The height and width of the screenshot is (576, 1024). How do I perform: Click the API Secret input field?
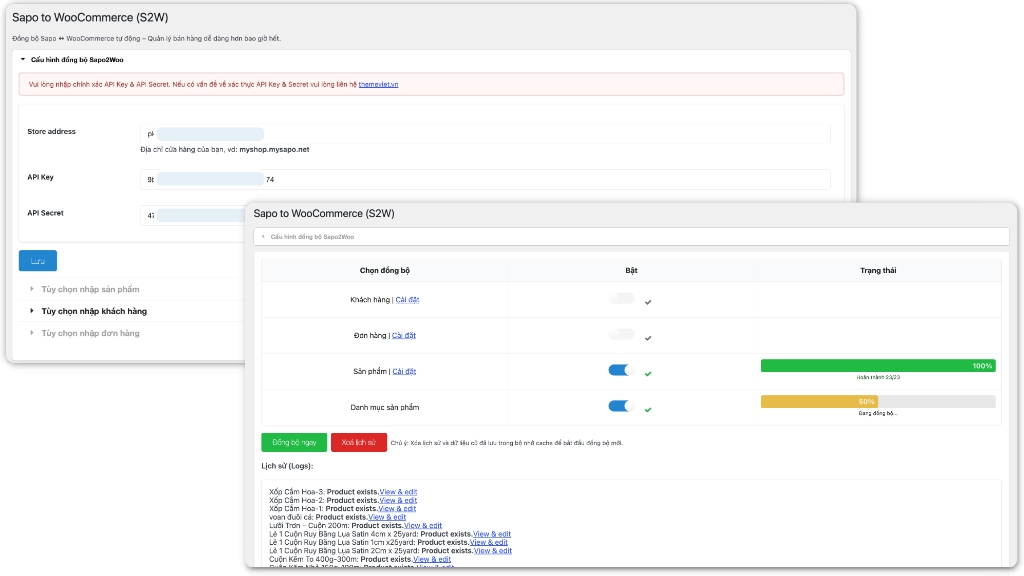(x=193, y=216)
